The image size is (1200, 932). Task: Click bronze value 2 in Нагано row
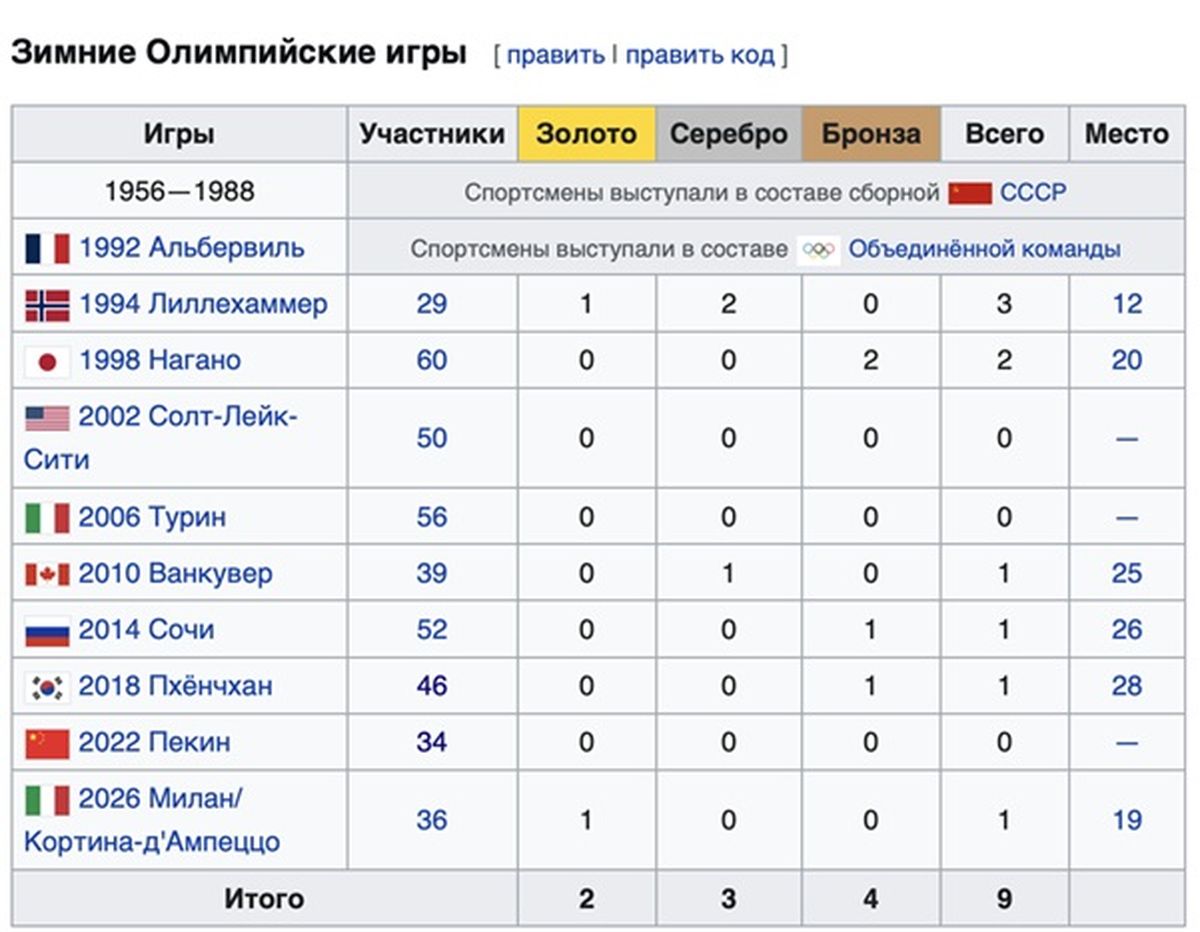[871, 360]
